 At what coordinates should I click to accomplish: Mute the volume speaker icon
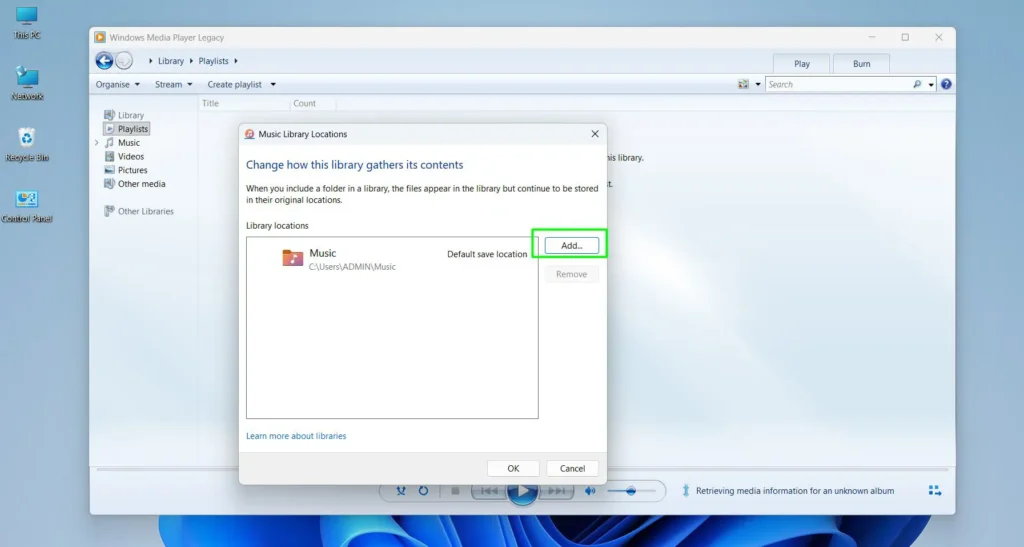590,491
